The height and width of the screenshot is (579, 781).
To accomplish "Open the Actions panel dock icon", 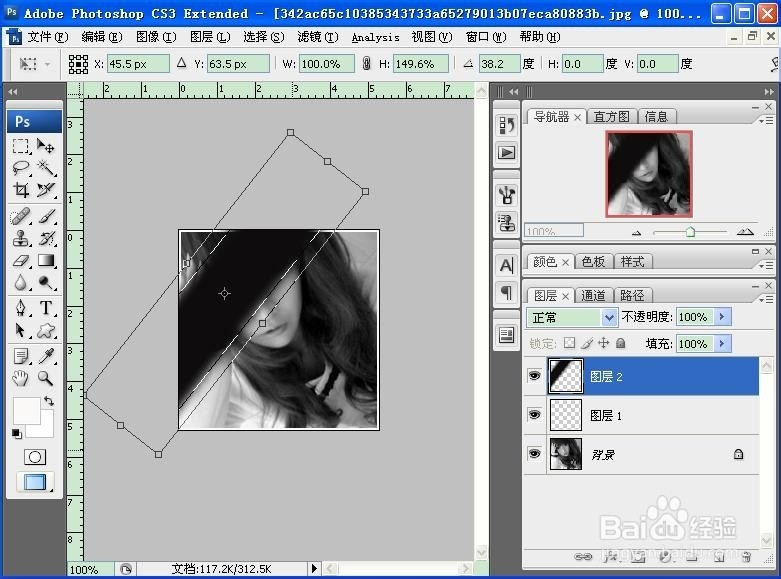I will pos(507,152).
